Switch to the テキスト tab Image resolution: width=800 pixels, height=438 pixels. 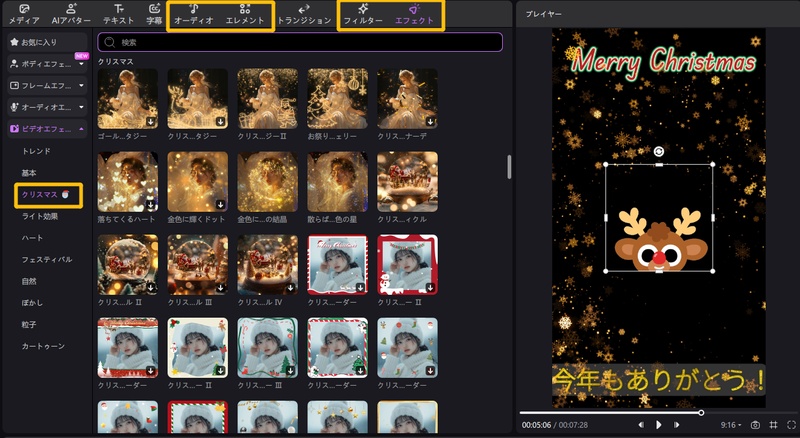click(118, 14)
